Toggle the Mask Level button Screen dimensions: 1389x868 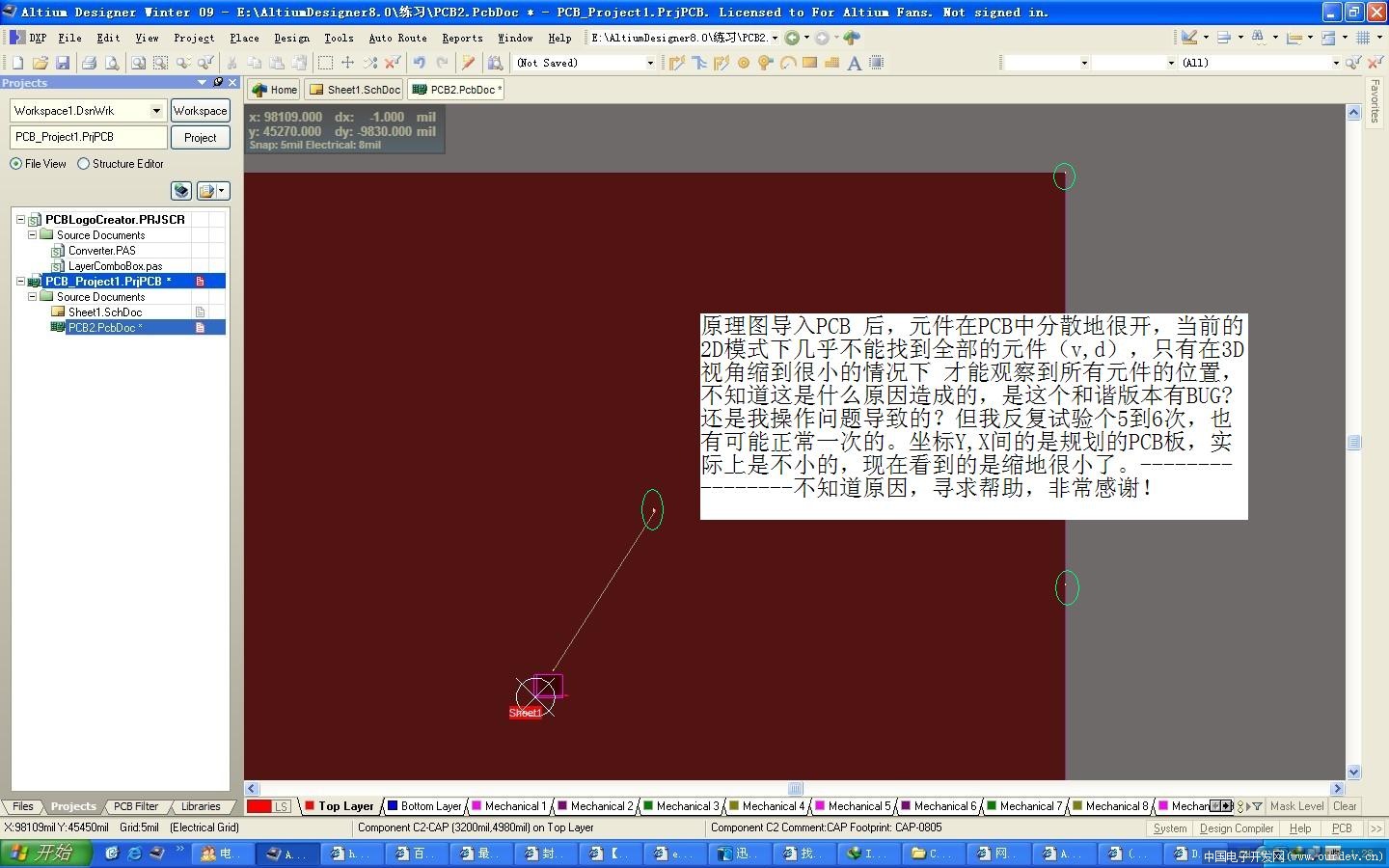coord(1296,806)
